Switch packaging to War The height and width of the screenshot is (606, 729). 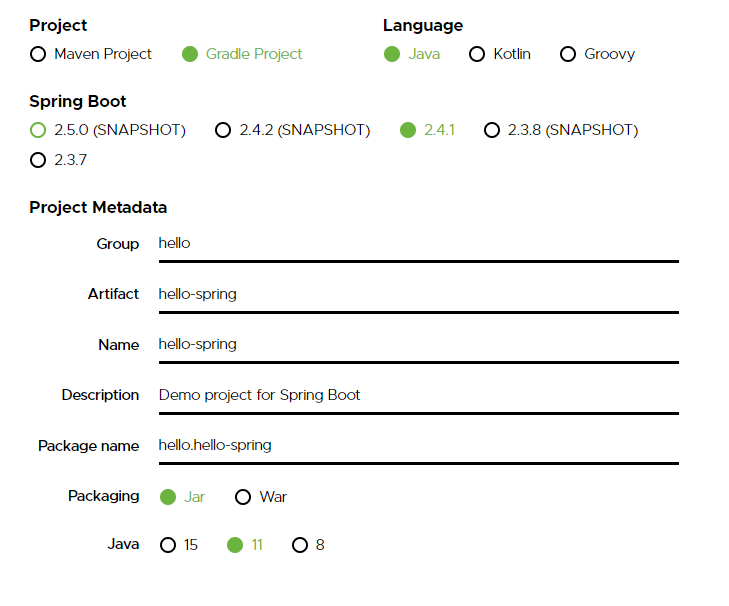243,497
